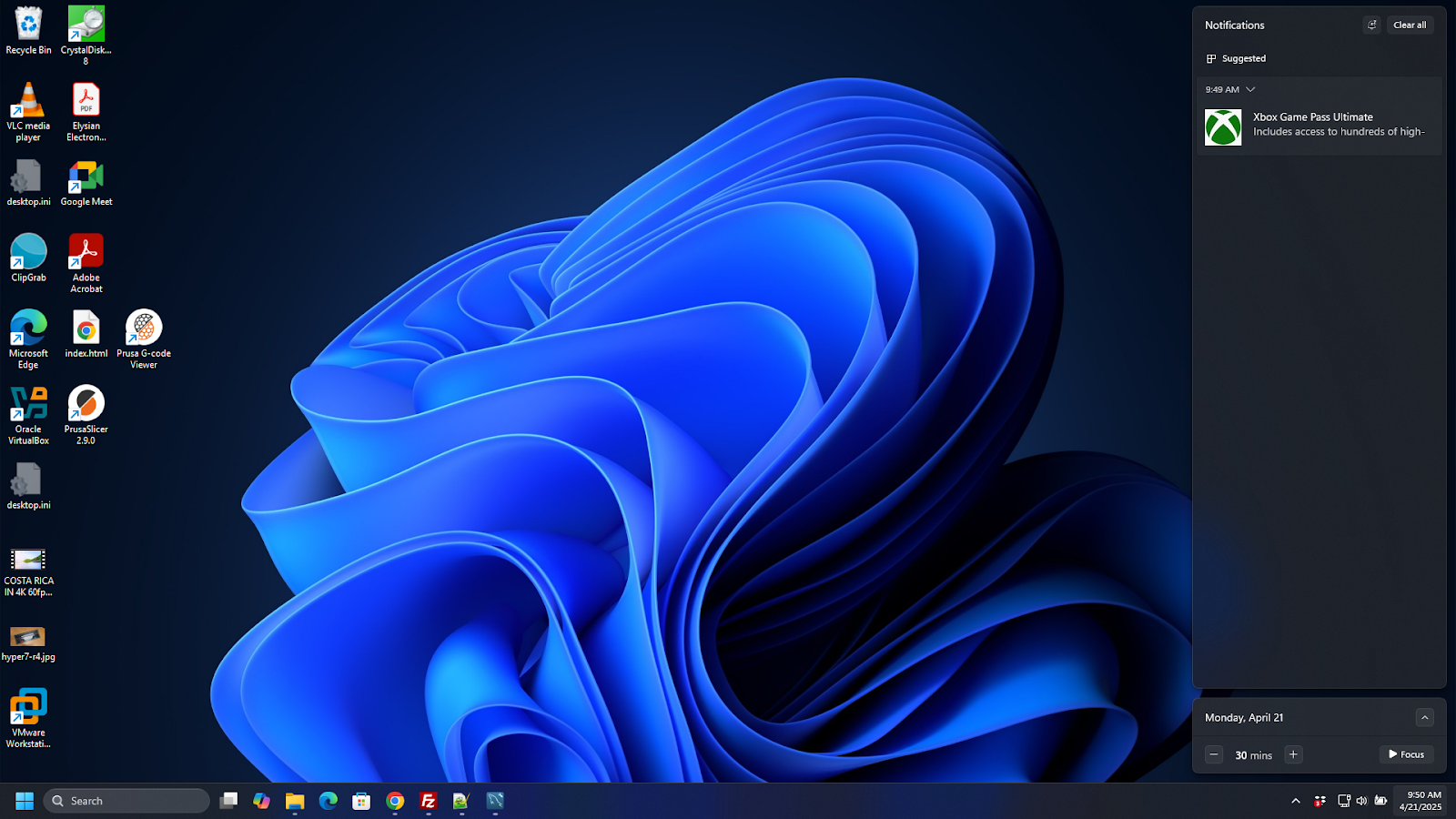
Task: Show hidden system tray icons
Action: click(x=1296, y=801)
